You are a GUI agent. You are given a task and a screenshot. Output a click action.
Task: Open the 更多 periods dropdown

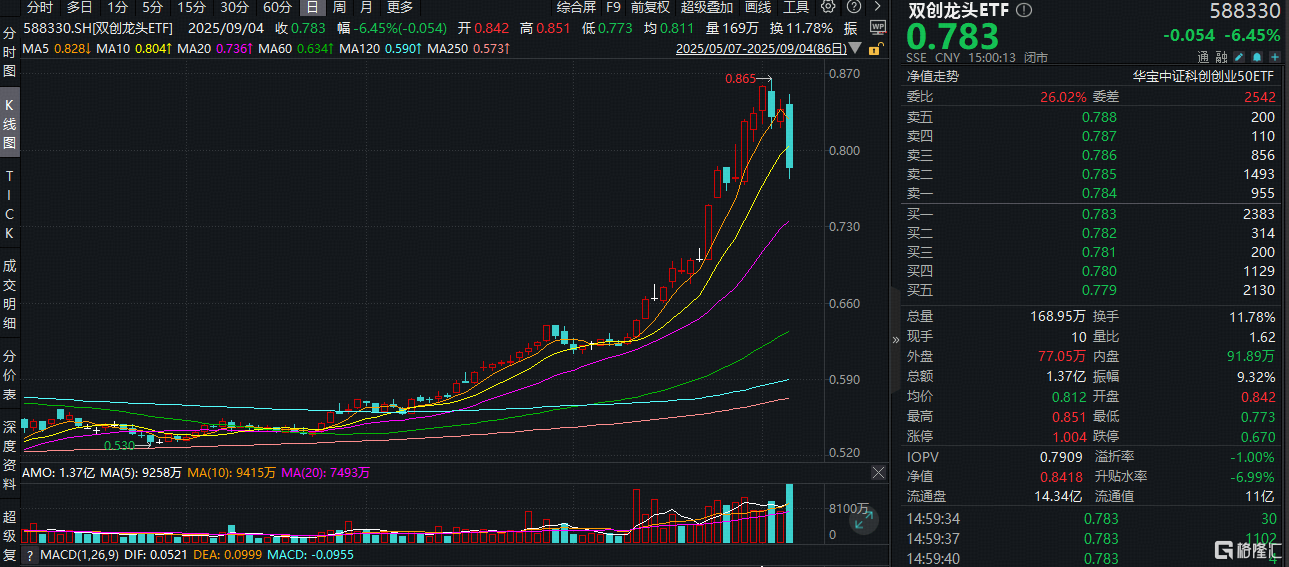tap(400, 7)
